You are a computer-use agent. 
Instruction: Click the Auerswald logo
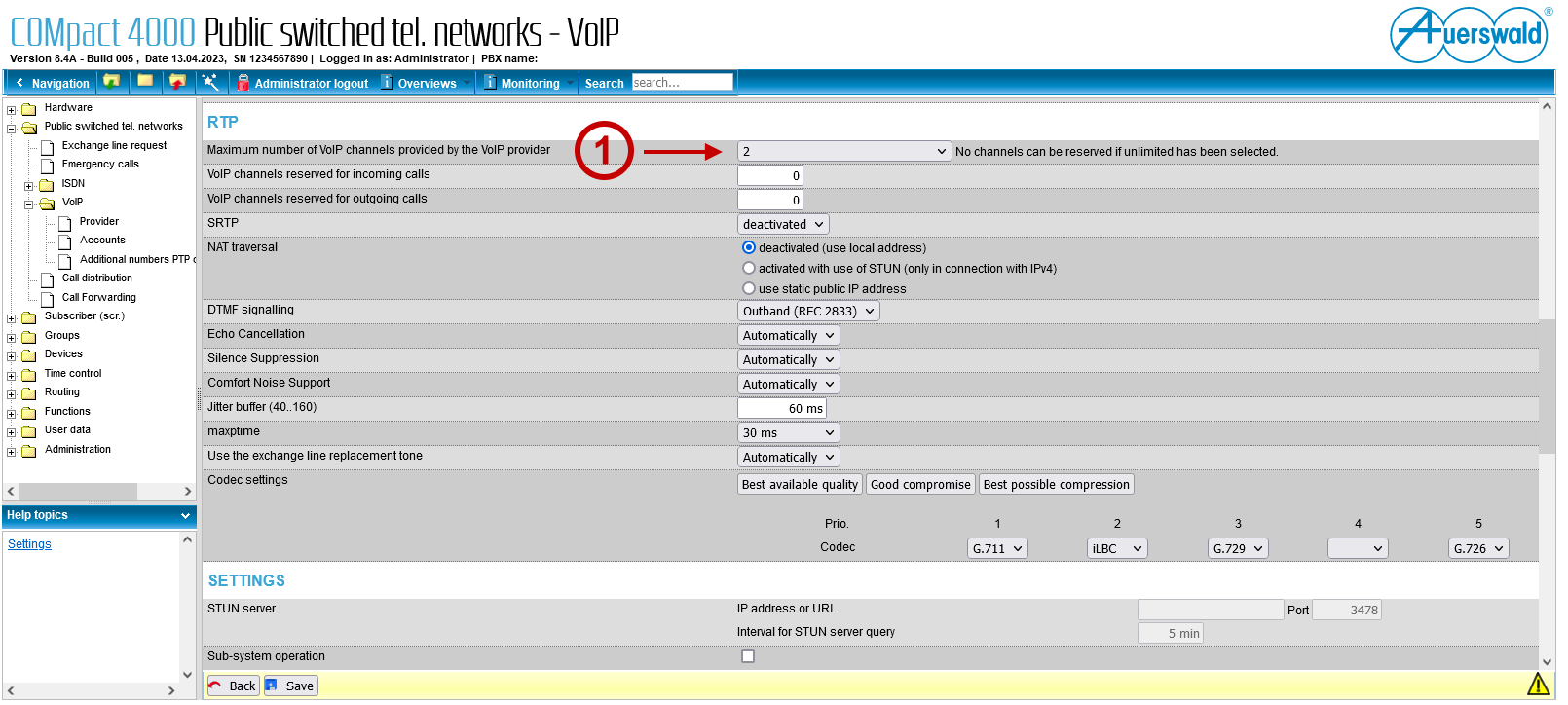pyautogui.click(x=1469, y=35)
